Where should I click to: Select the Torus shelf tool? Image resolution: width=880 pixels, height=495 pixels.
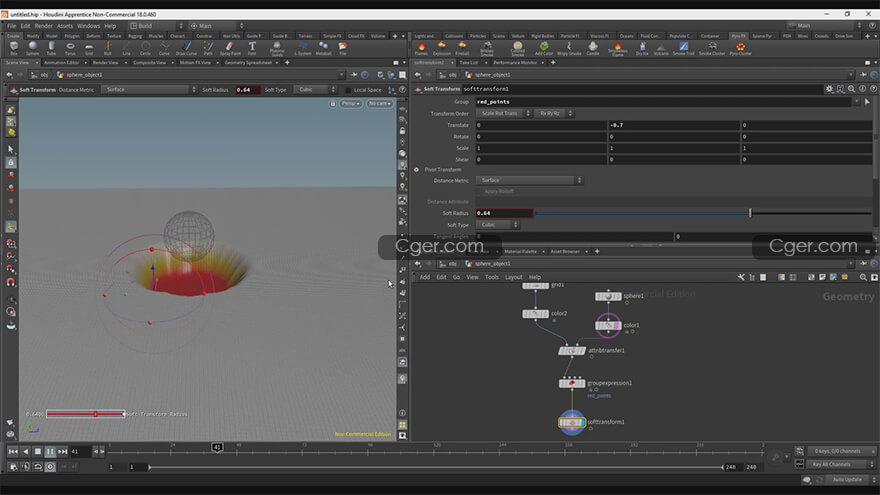tap(70, 48)
